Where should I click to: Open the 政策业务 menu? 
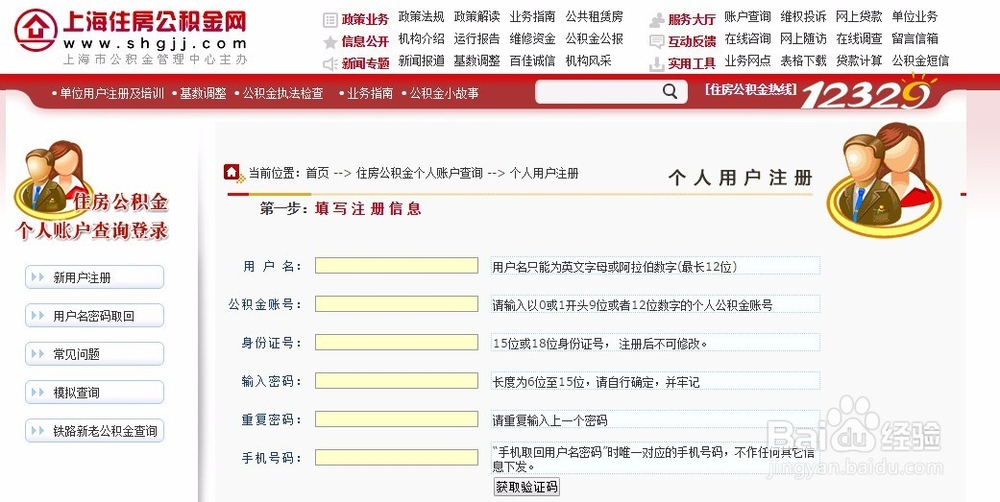tap(365, 20)
